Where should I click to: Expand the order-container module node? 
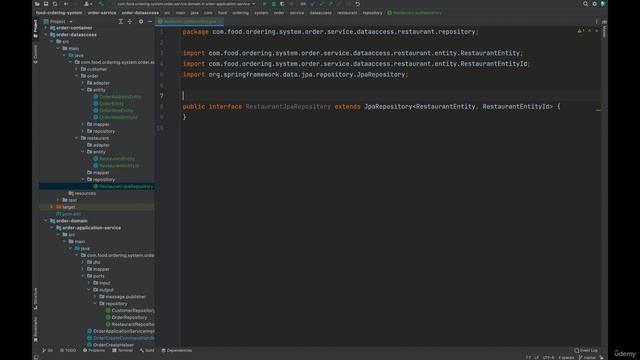pos(46,28)
